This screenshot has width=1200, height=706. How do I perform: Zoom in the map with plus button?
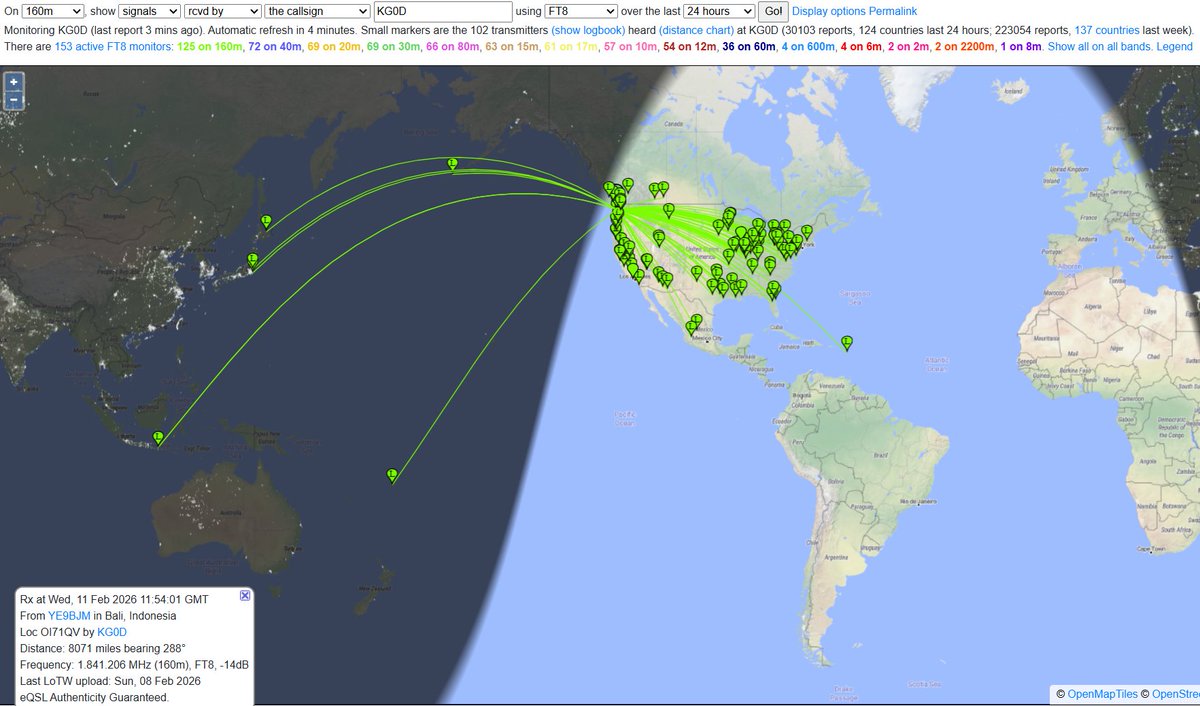click(14, 82)
